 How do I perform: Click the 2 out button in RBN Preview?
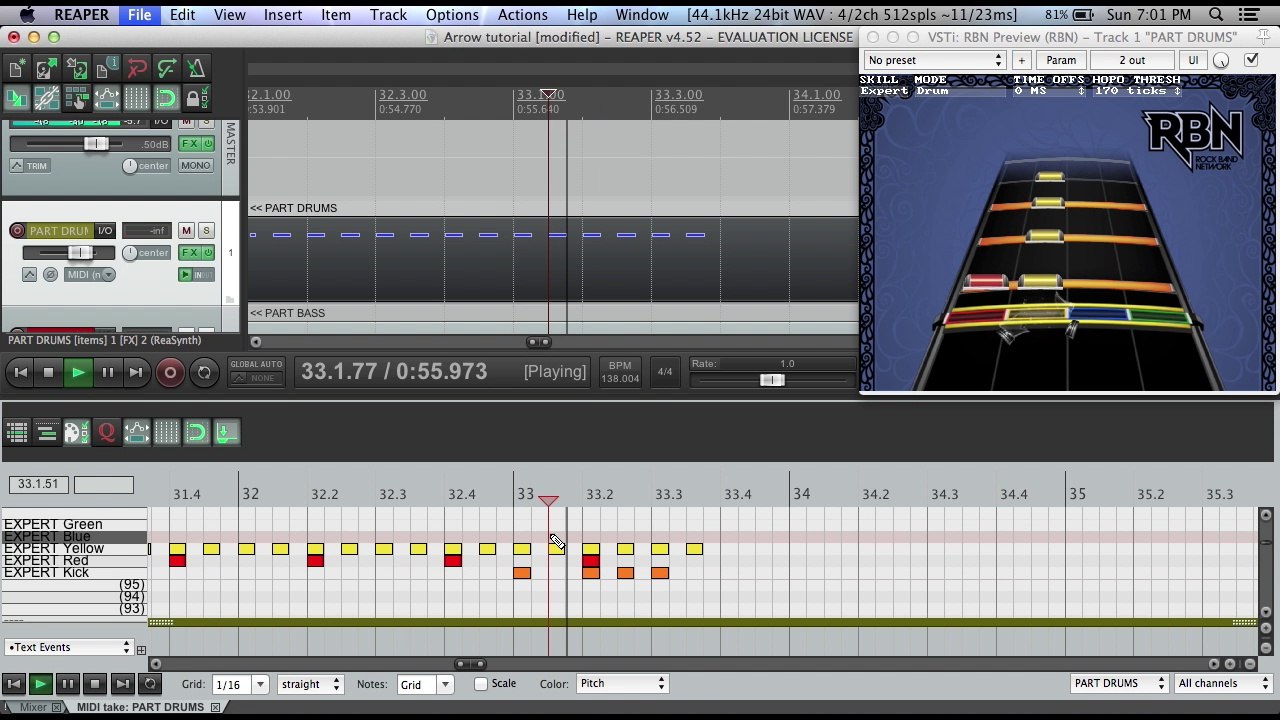1132,60
